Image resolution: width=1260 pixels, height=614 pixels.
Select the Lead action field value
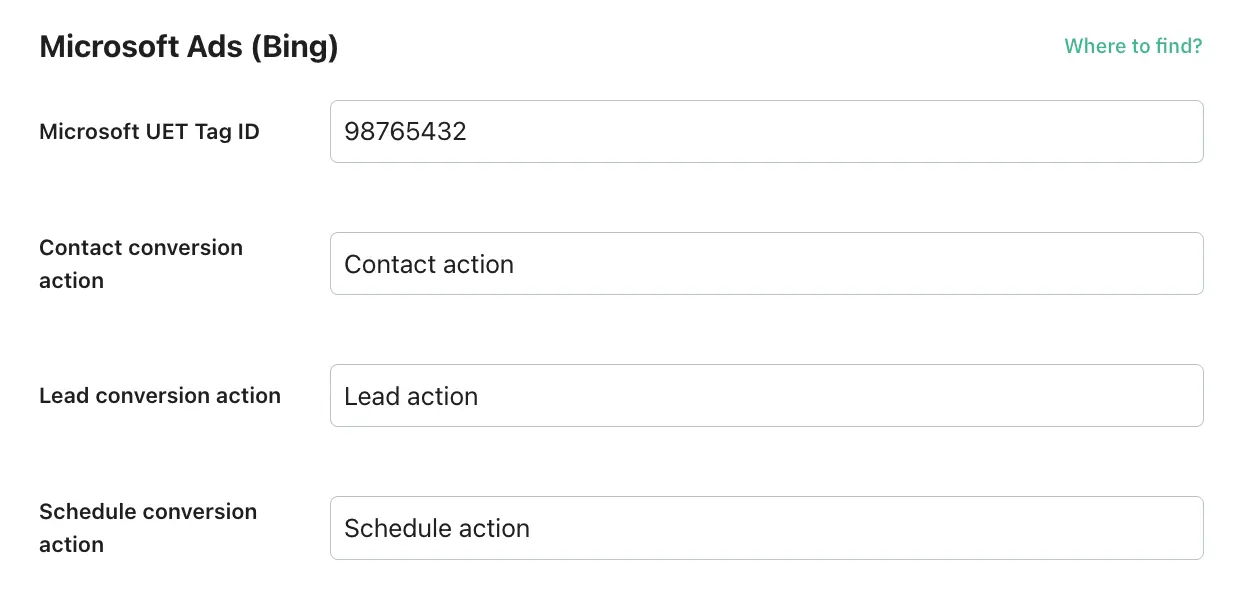pyautogui.click(x=410, y=396)
